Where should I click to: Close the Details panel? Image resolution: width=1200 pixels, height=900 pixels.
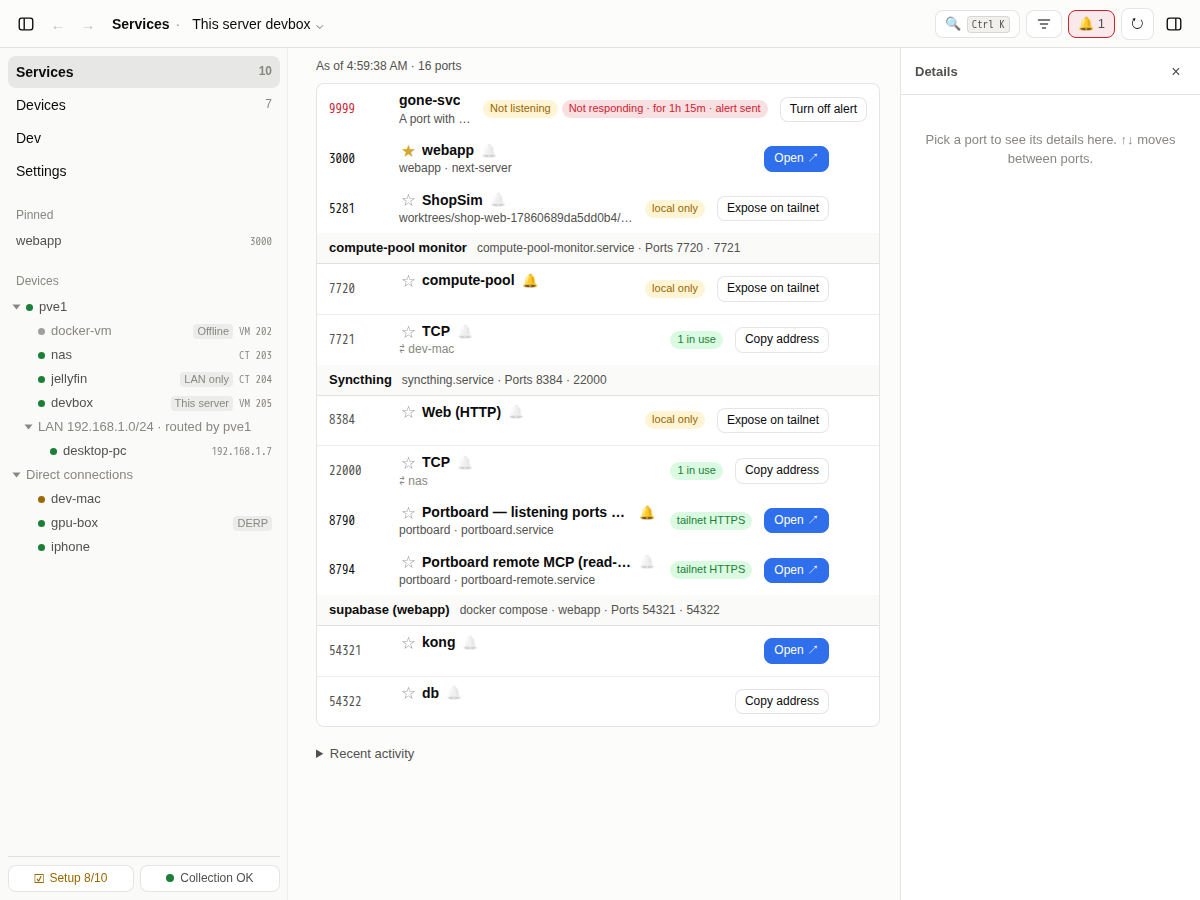point(1176,71)
